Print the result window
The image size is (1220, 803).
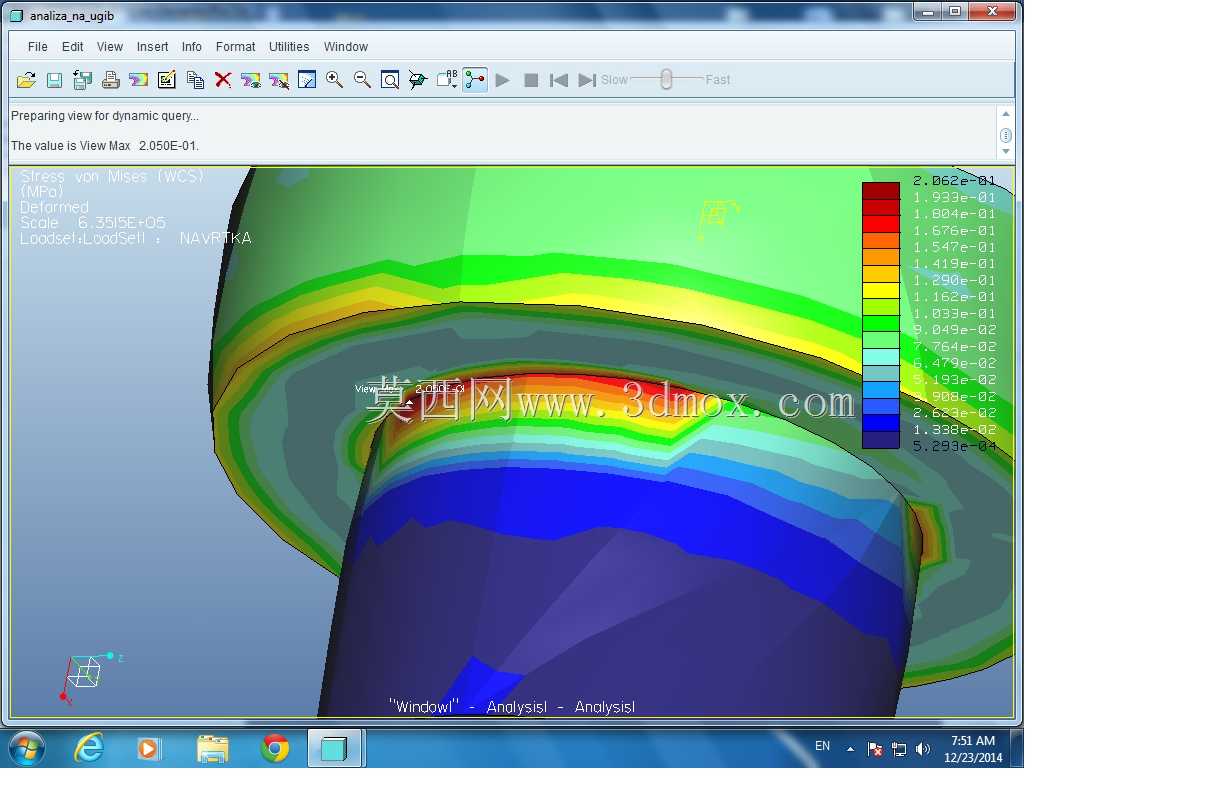111,80
